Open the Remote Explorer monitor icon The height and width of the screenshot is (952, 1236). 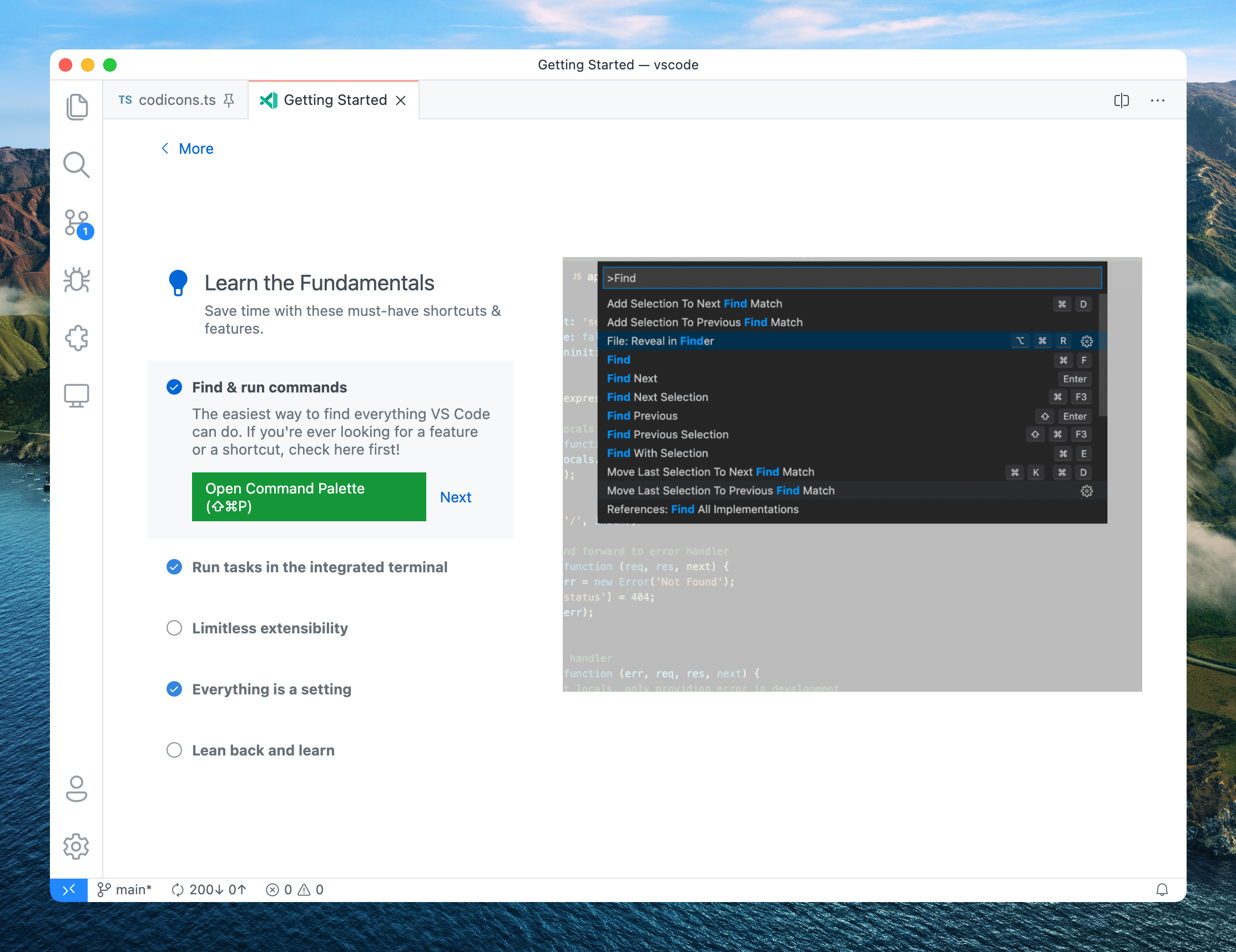[77, 396]
